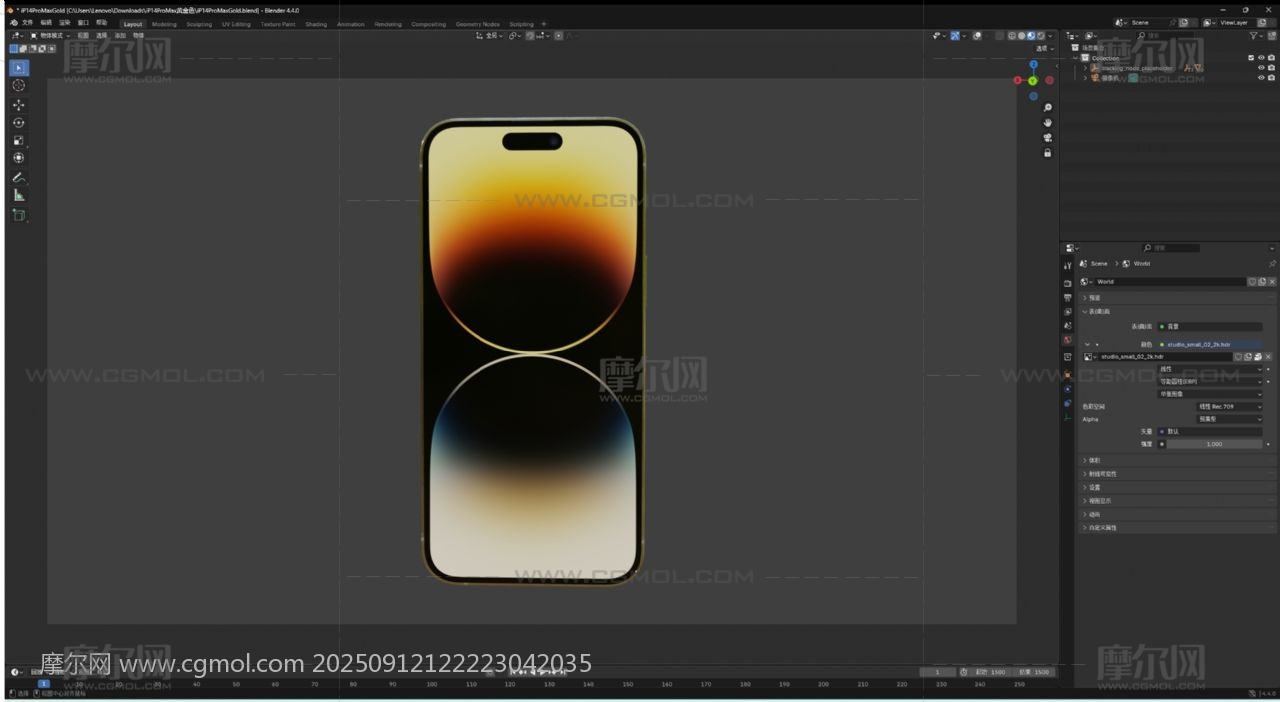Open the Scene properties tab
This screenshot has width=1280, height=702.
tap(1068, 326)
